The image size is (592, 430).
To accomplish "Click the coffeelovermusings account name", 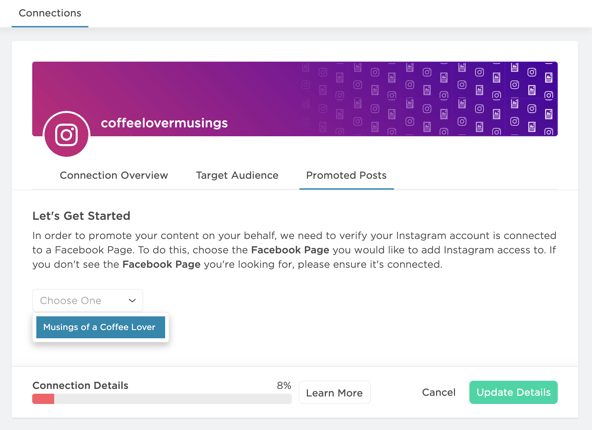I will click(x=164, y=123).
